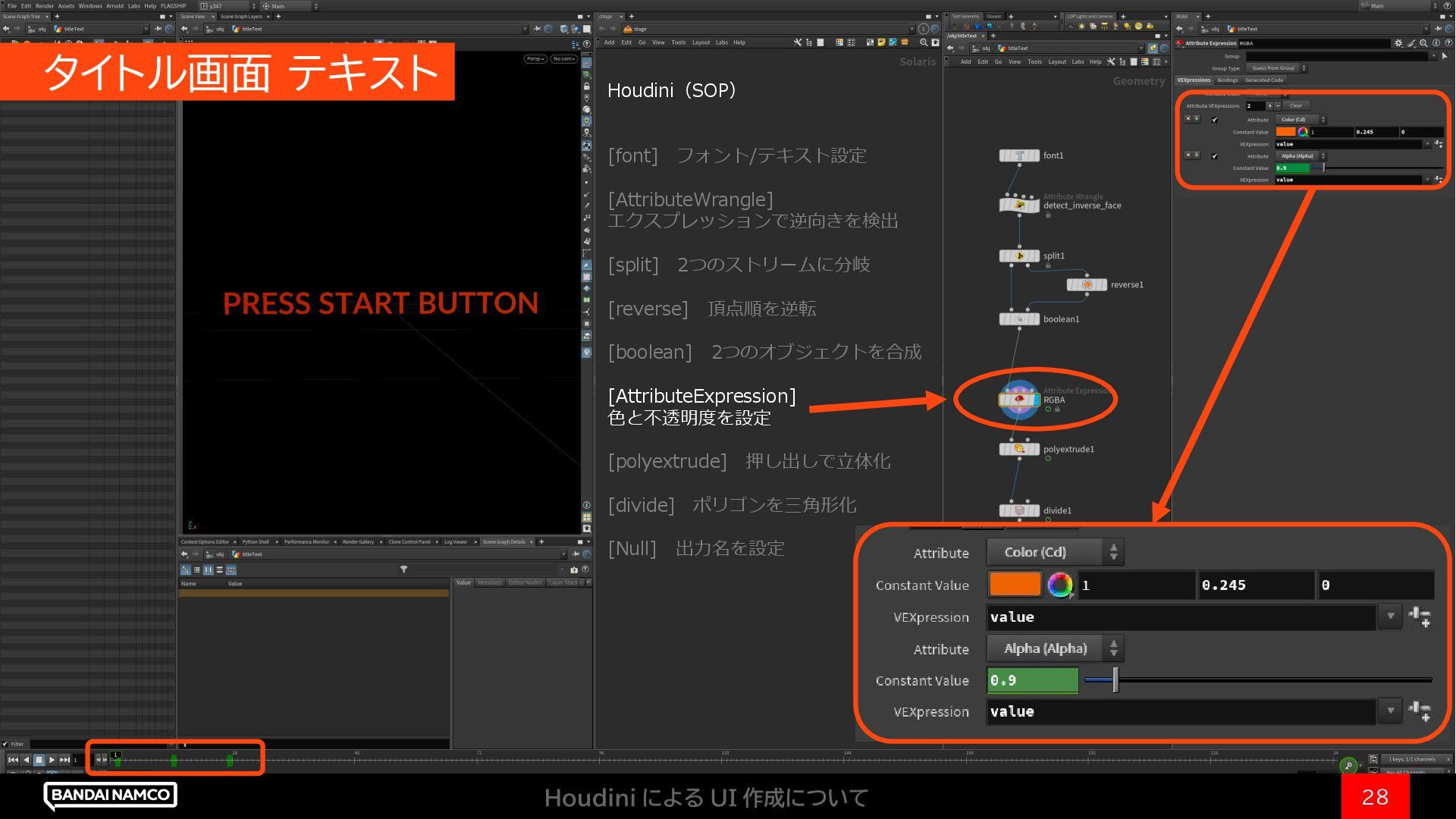The height and width of the screenshot is (819, 1456).
Task: Click the orange Constant Value color swatch
Action: pos(1285,132)
